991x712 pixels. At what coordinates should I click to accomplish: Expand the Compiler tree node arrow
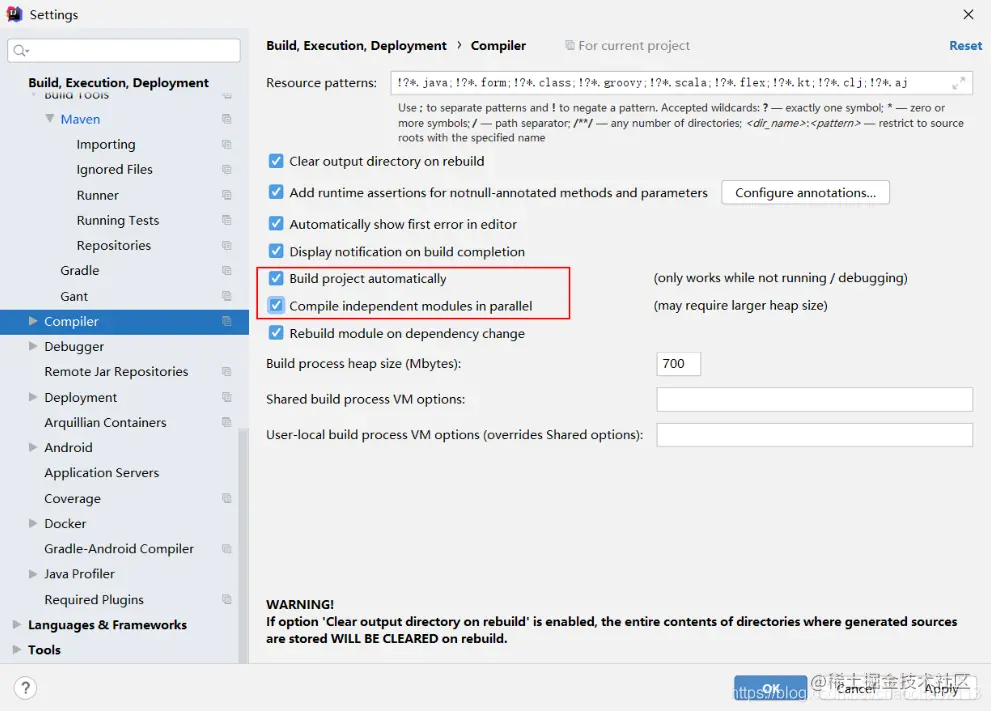tap(33, 321)
